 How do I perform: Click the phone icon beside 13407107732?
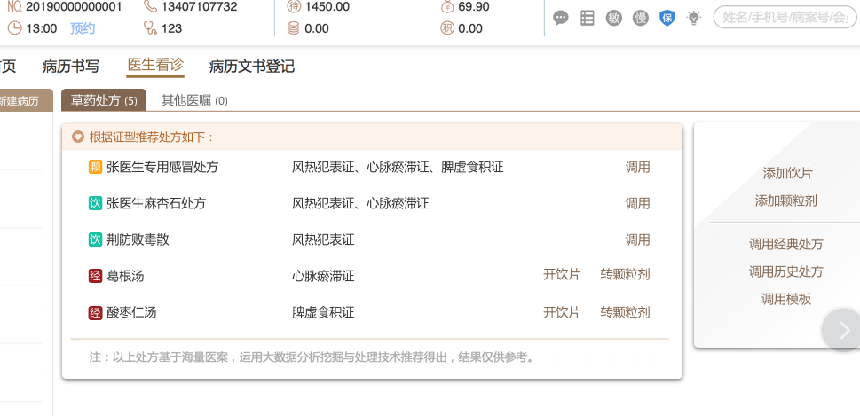[152, 7]
